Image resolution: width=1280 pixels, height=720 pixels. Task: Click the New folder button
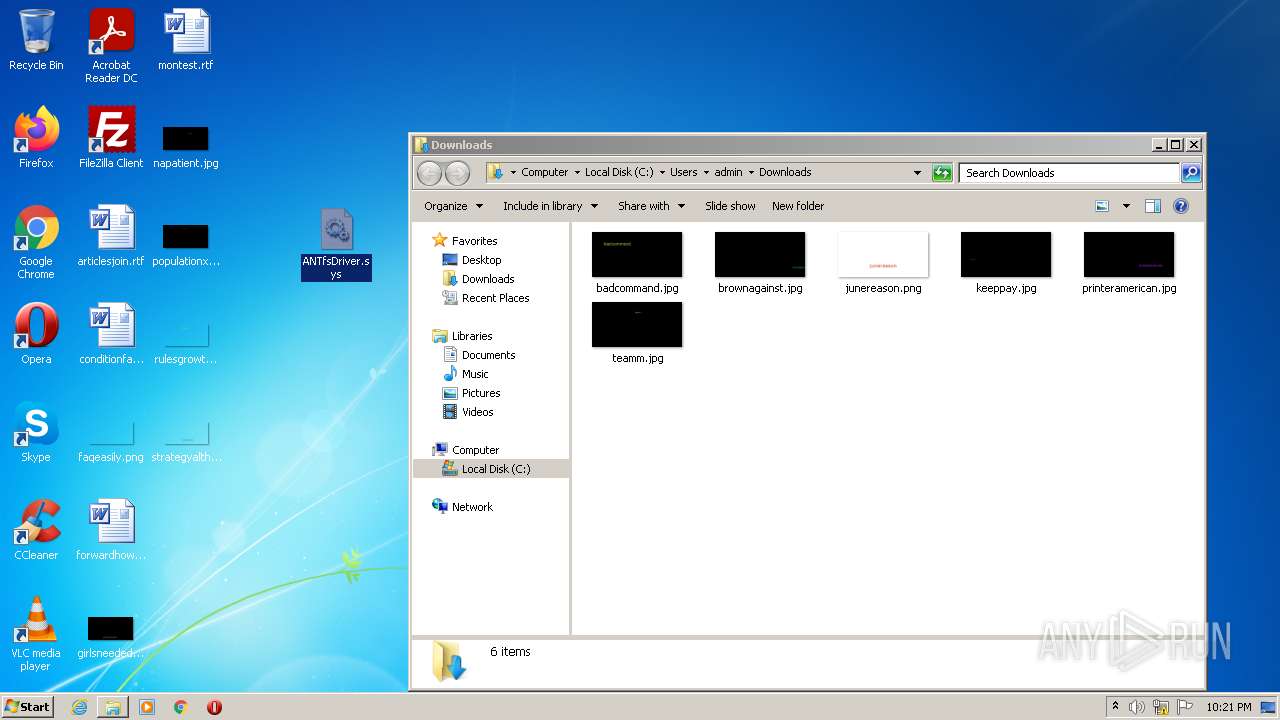798,206
